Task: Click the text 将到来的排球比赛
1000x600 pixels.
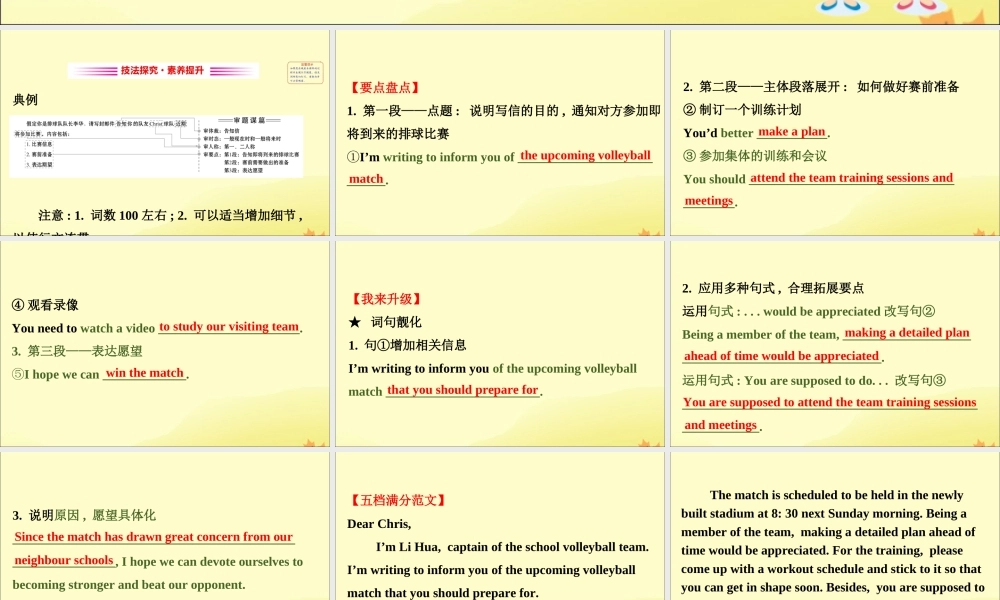Action: click(x=398, y=134)
